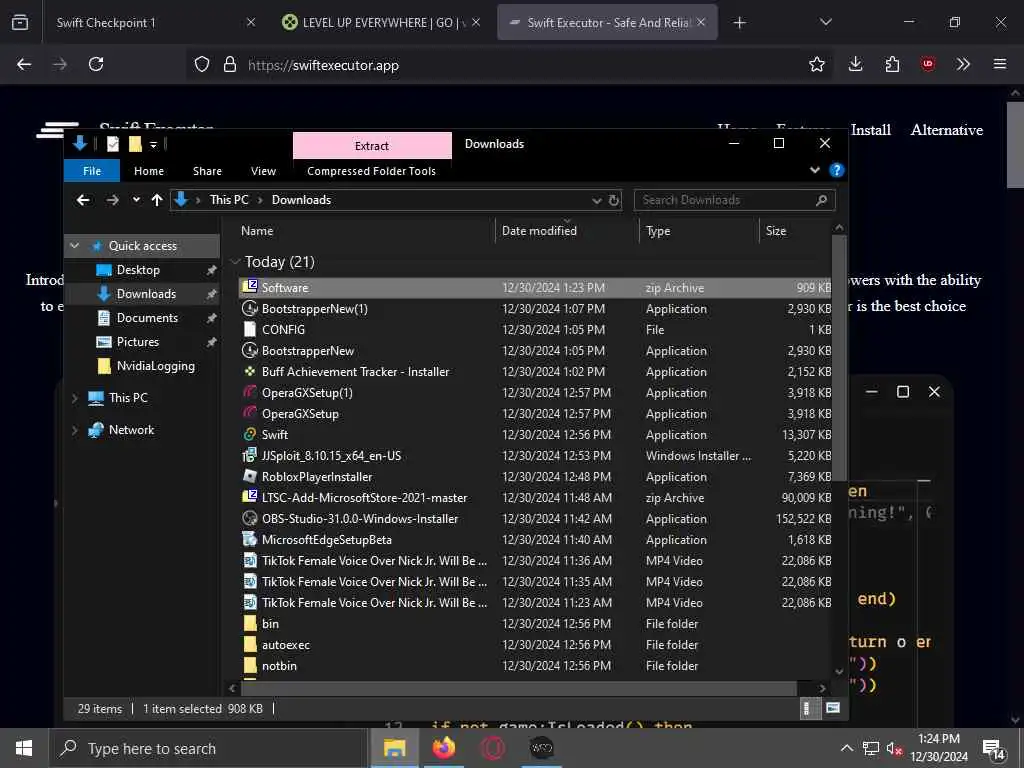Viewport: 1024px width, 768px height.
Task: Click Explorer horizontal scrollbar
Action: click(x=519, y=688)
